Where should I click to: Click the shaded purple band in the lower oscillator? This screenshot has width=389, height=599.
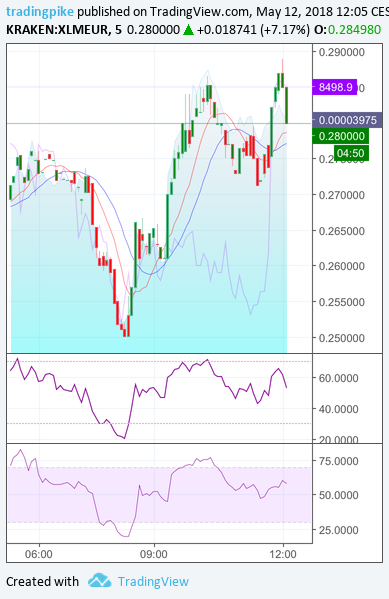click(159, 495)
